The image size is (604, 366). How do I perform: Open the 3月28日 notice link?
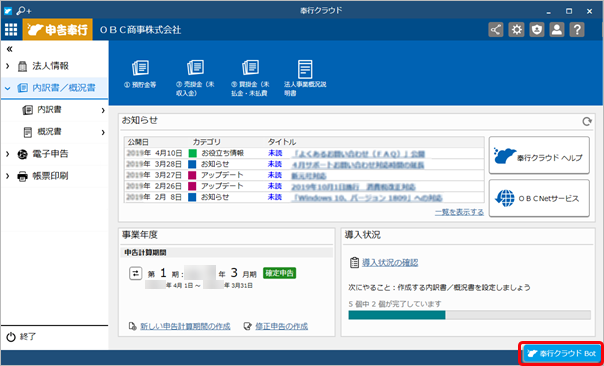358,165
